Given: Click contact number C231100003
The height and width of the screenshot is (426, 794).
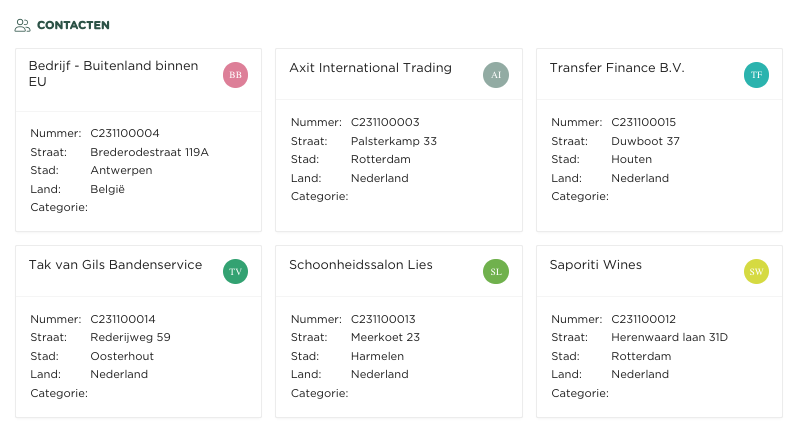Looking at the screenshot, I should point(385,122).
